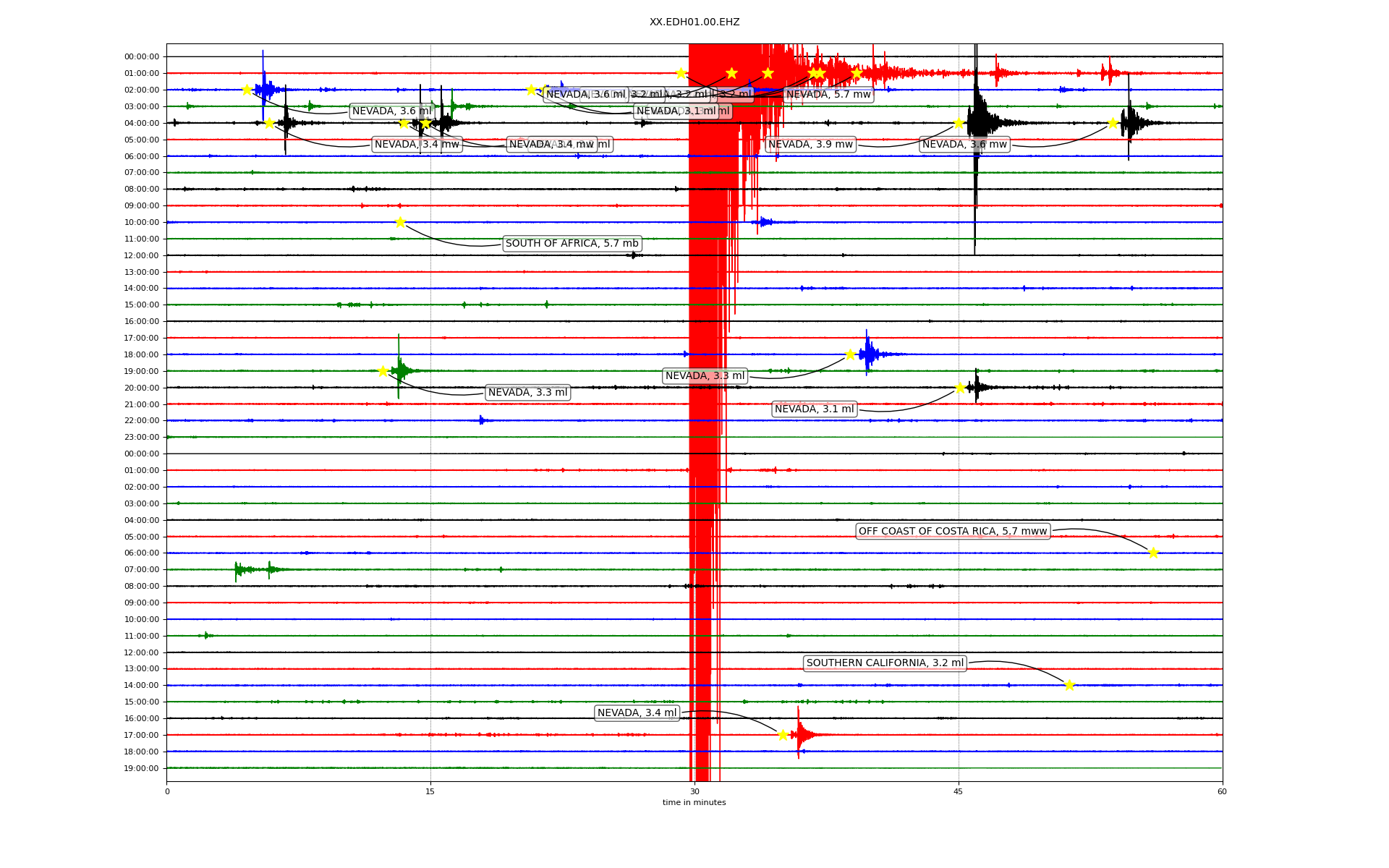Select the OFF COAST OF COSTA RICA label
Screen dimensions: 1389x868
click(x=952, y=532)
